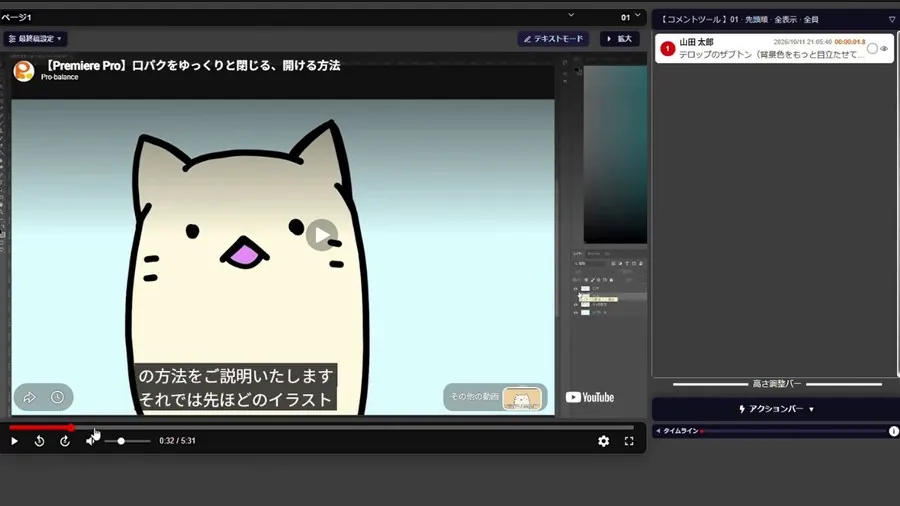Screen dimensions: 900x506
Task: Open the YouTube logo link
Action: point(589,397)
